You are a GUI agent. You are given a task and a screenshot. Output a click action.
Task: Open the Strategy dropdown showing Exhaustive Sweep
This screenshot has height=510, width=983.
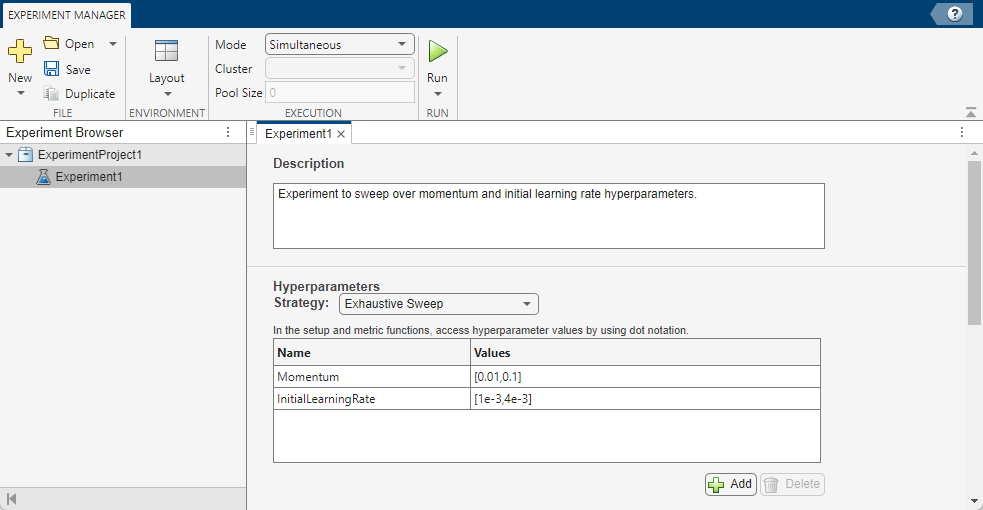click(439, 304)
